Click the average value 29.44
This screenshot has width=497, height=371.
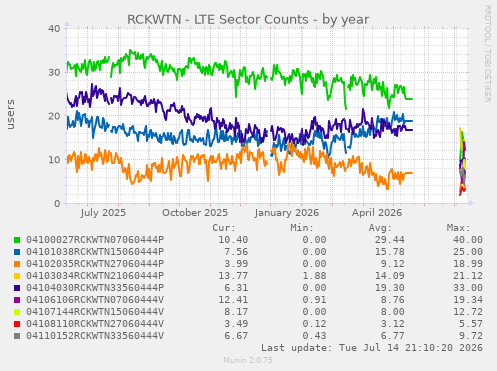coord(390,240)
